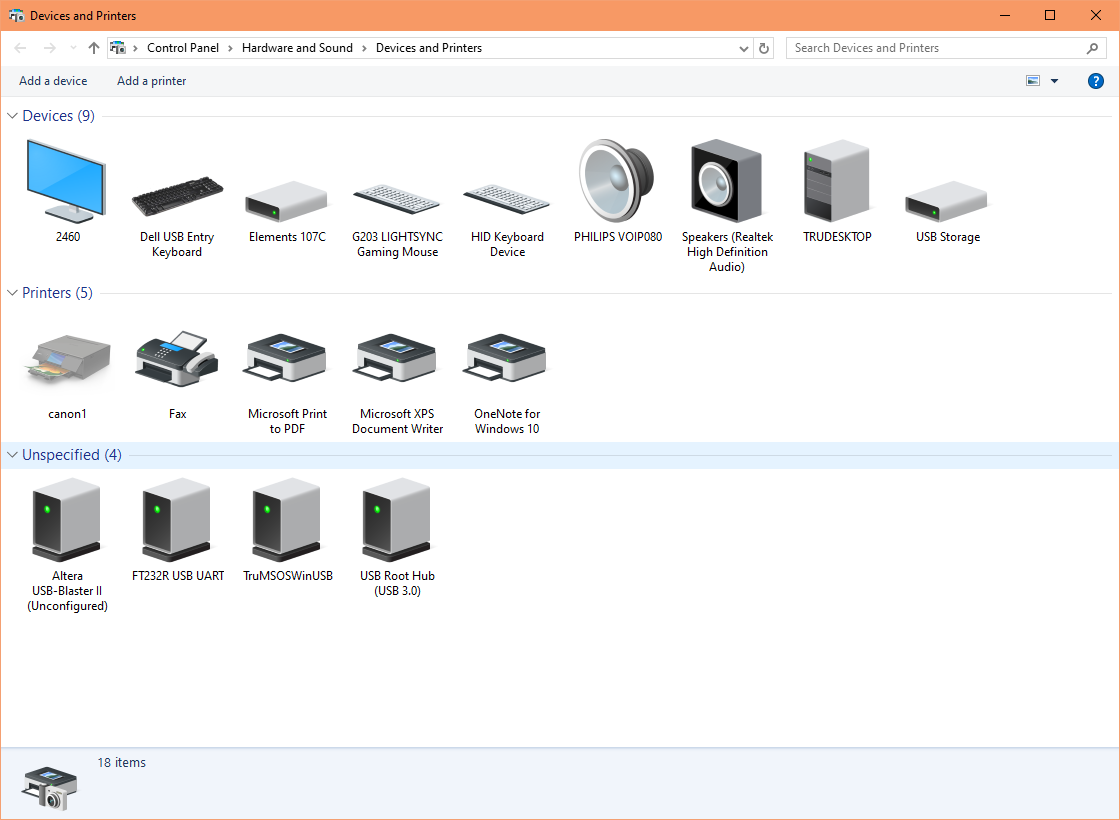Screen dimensions: 1120x820
Task: Click Devices and Printers breadcrumb
Action: tap(429, 48)
